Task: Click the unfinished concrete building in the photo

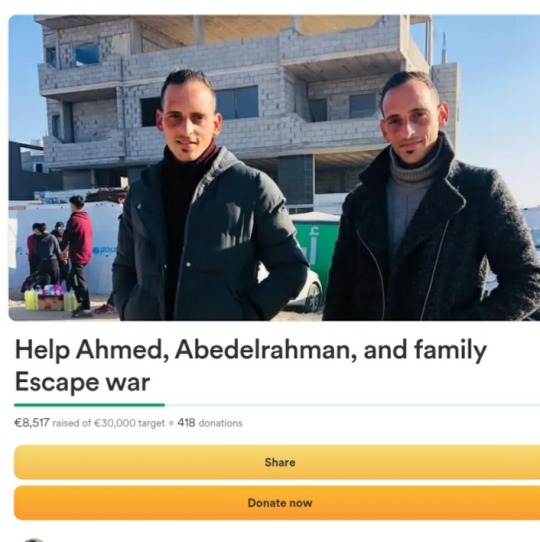Action: (242, 104)
